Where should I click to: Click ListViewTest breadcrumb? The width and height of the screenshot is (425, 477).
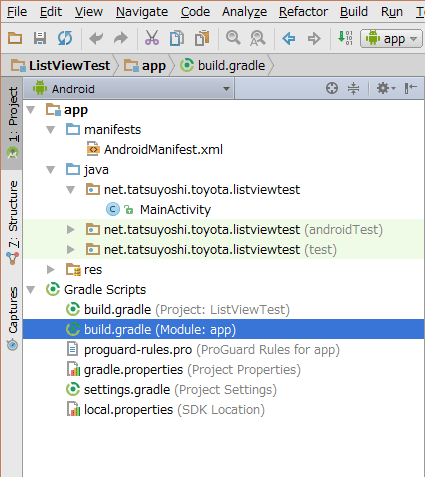pyautogui.click(x=61, y=65)
